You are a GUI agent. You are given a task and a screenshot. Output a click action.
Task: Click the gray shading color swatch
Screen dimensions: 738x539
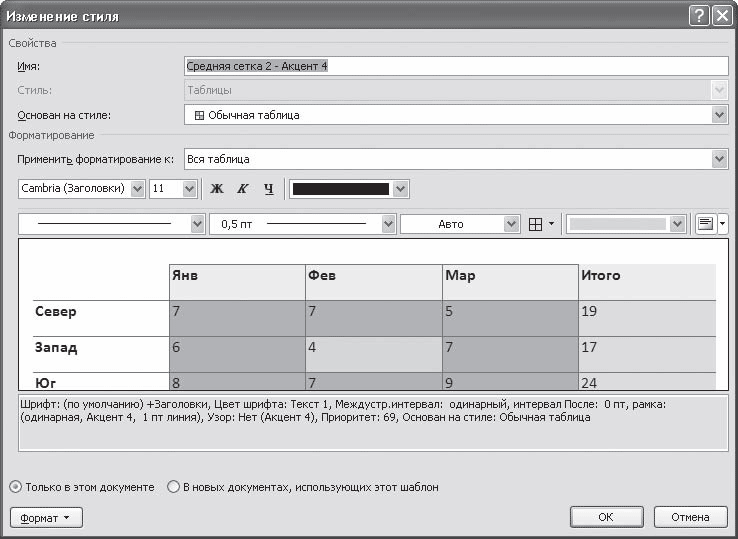[618, 224]
